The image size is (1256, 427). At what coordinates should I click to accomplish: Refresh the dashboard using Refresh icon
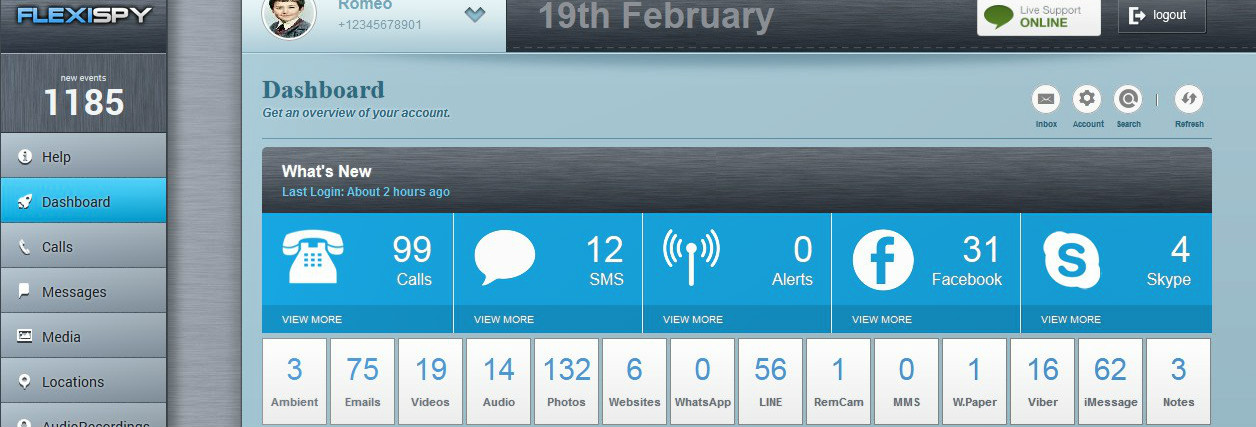[x=1188, y=99]
